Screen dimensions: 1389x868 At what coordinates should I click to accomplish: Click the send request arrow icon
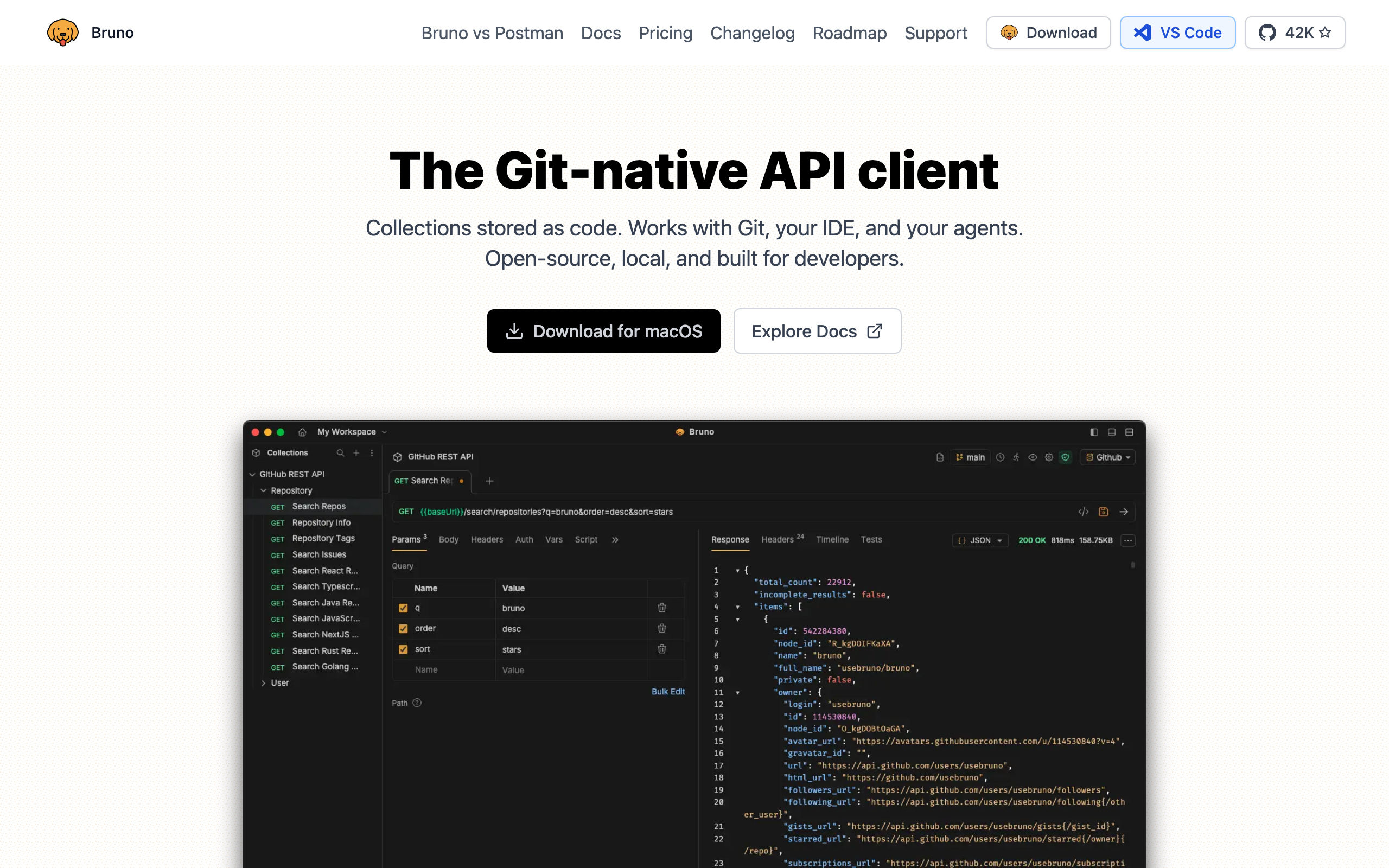(1123, 512)
